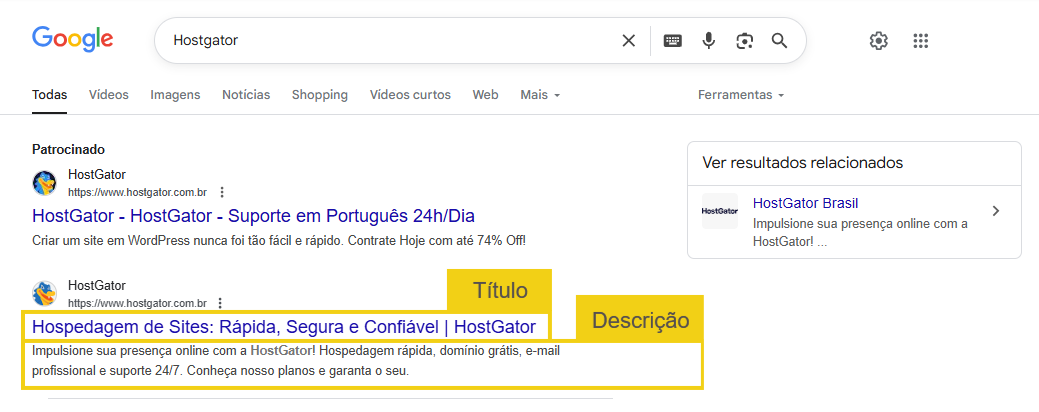Open the "Hospedagem de Sites" result title

point(284,326)
